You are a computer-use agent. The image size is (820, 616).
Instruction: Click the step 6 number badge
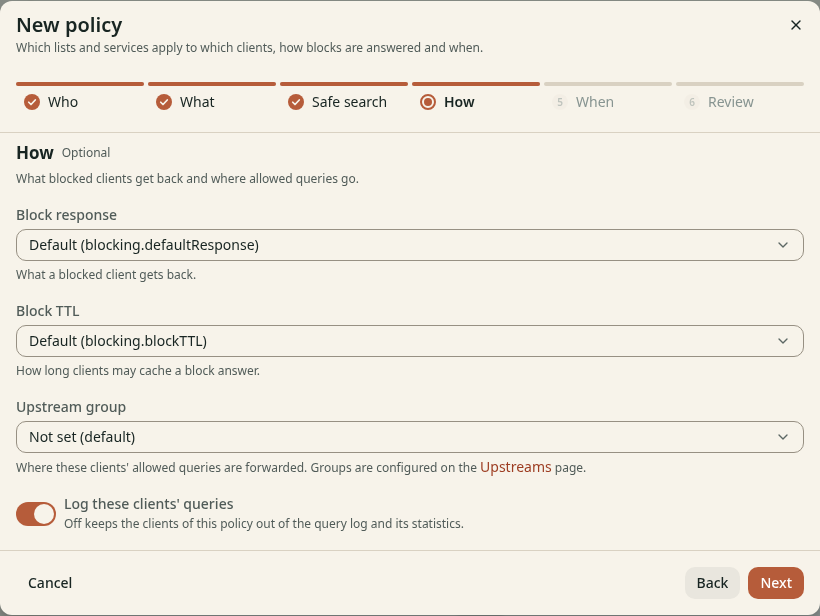pos(692,102)
